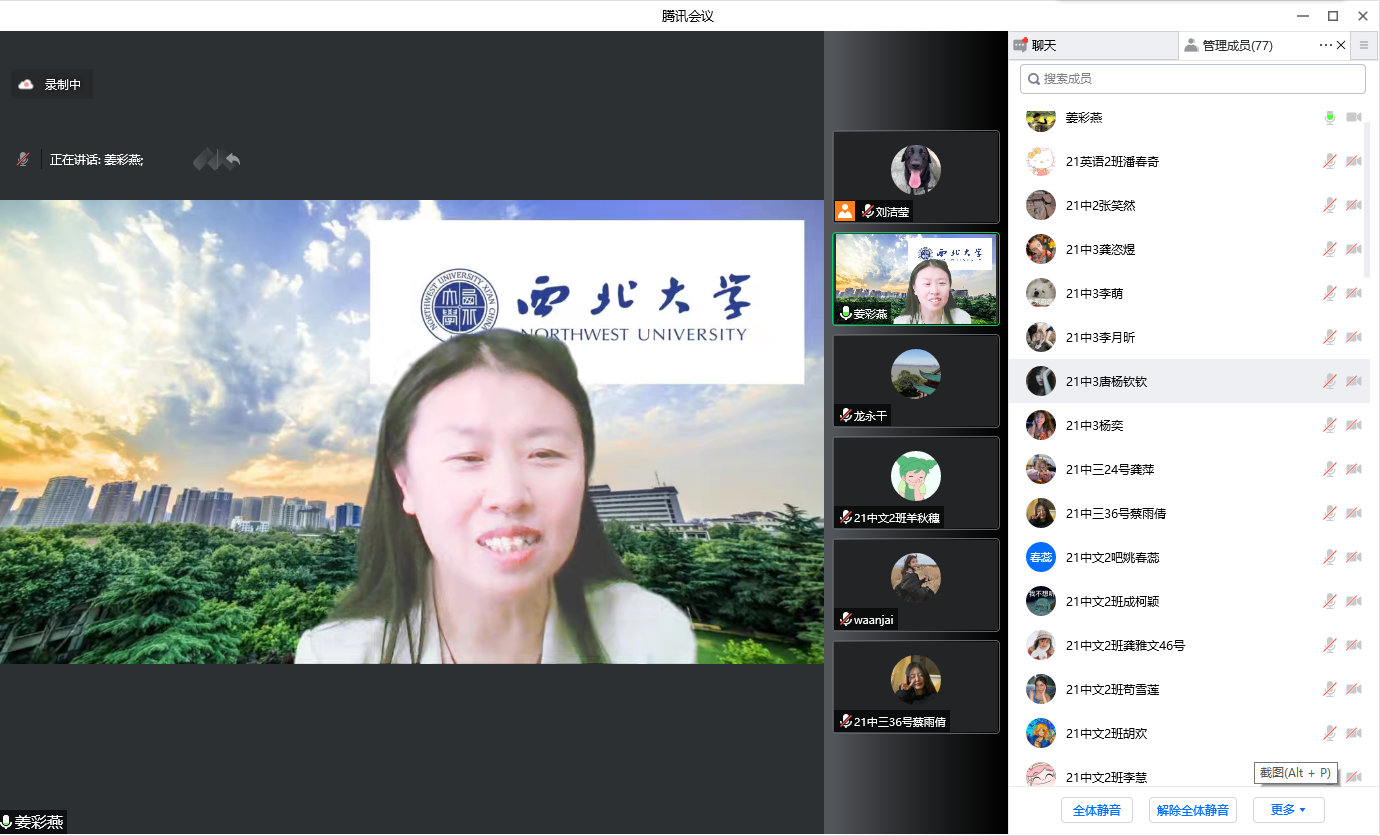Click 姜彩燕's green microphone icon in list
This screenshot has height=836, width=1380.
(x=1329, y=118)
